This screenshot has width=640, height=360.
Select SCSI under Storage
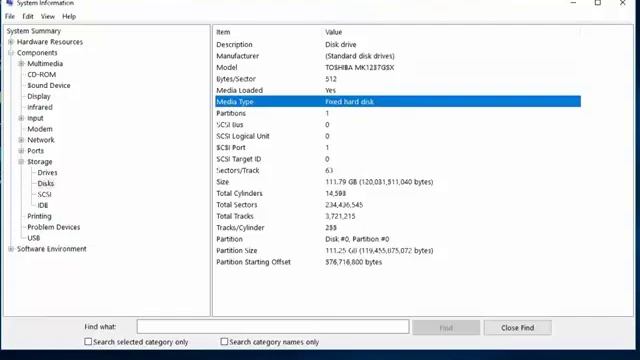44,194
